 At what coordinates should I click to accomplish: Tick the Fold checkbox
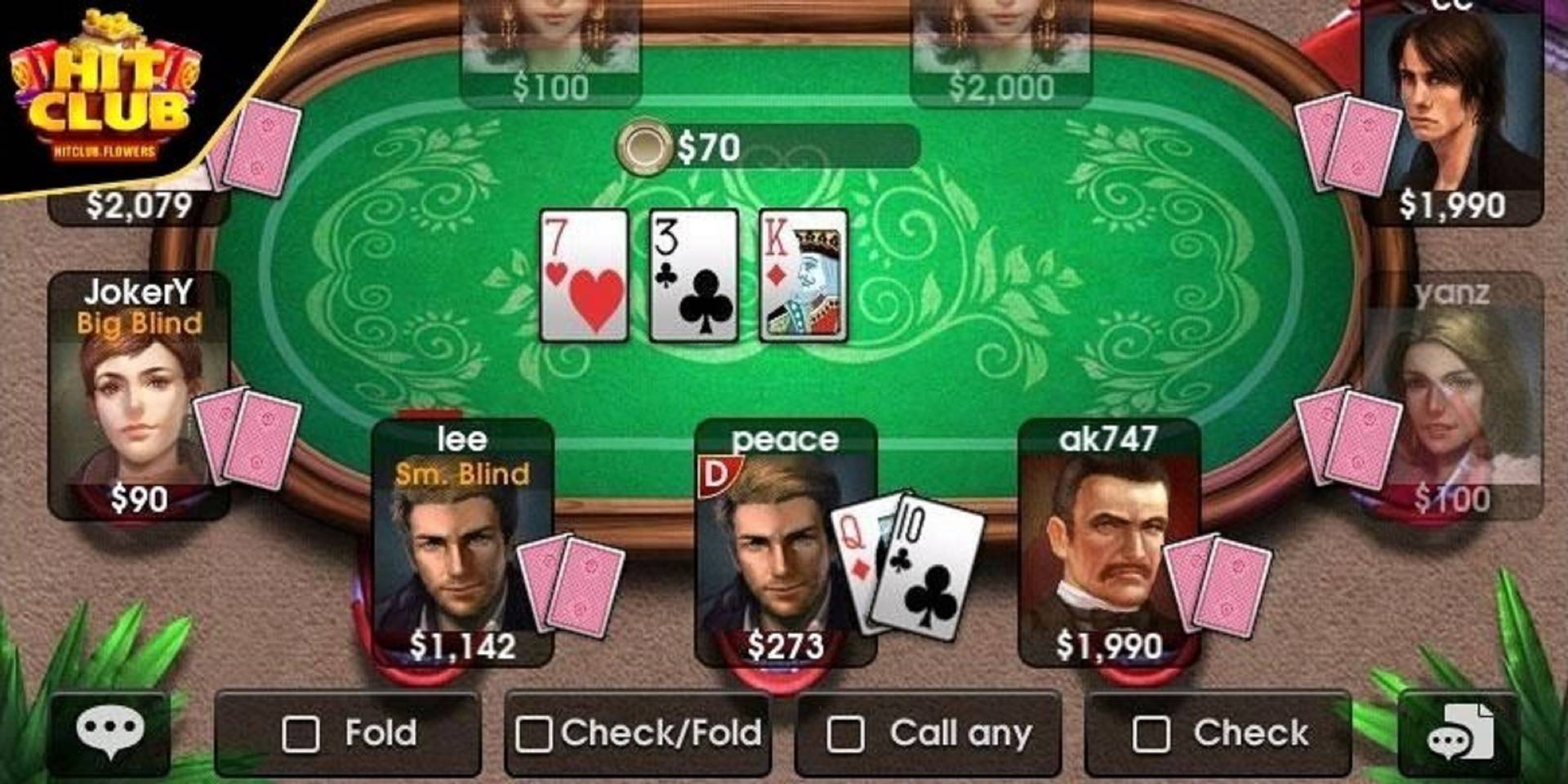301,733
